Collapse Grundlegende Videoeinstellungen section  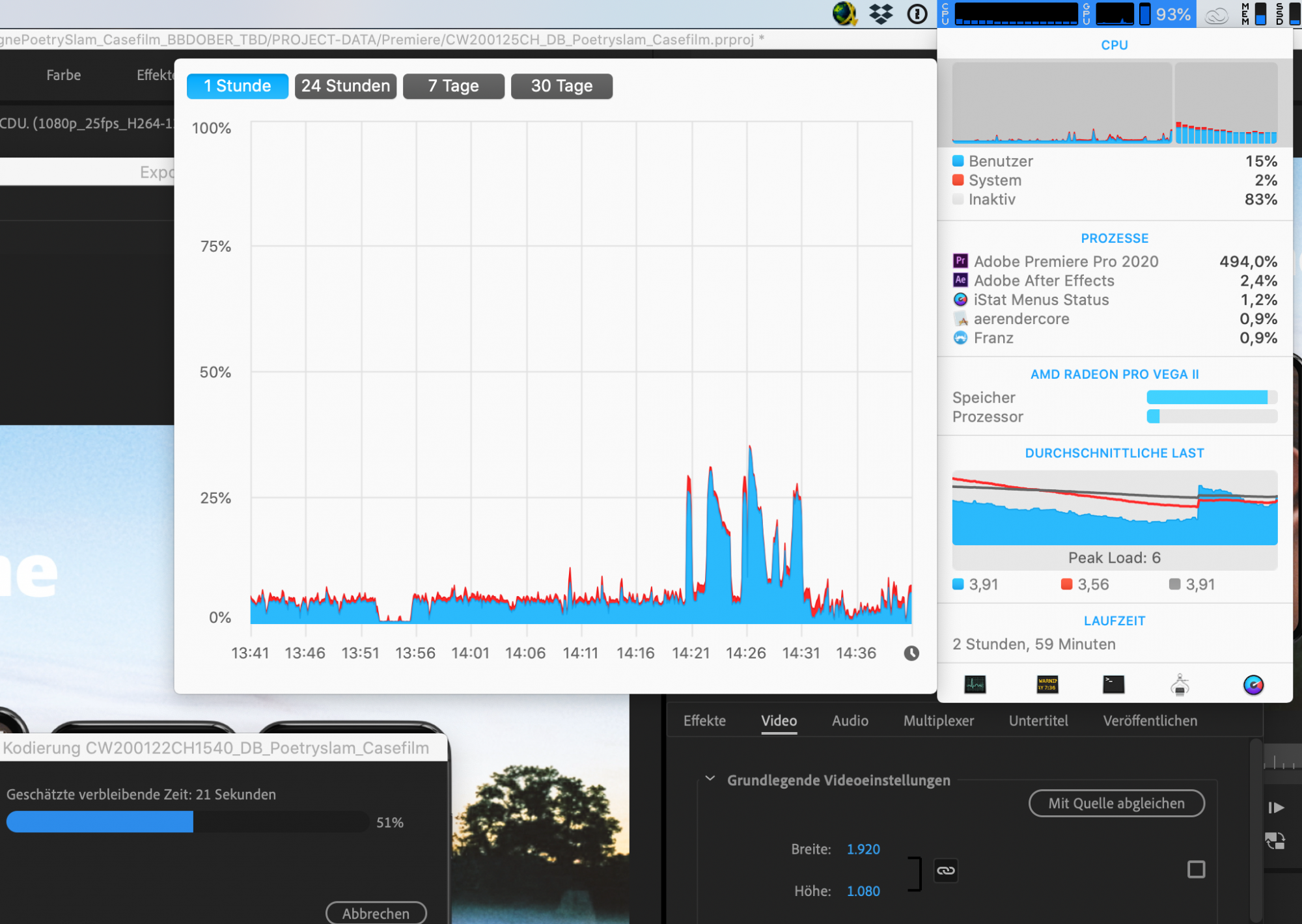(710, 779)
